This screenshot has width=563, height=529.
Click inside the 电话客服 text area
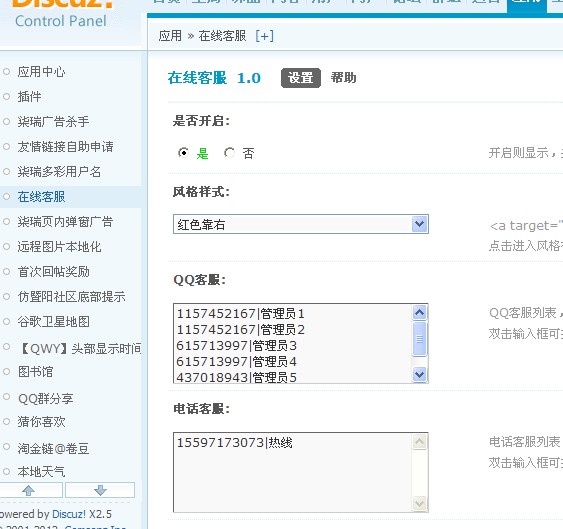pos(293,472)
